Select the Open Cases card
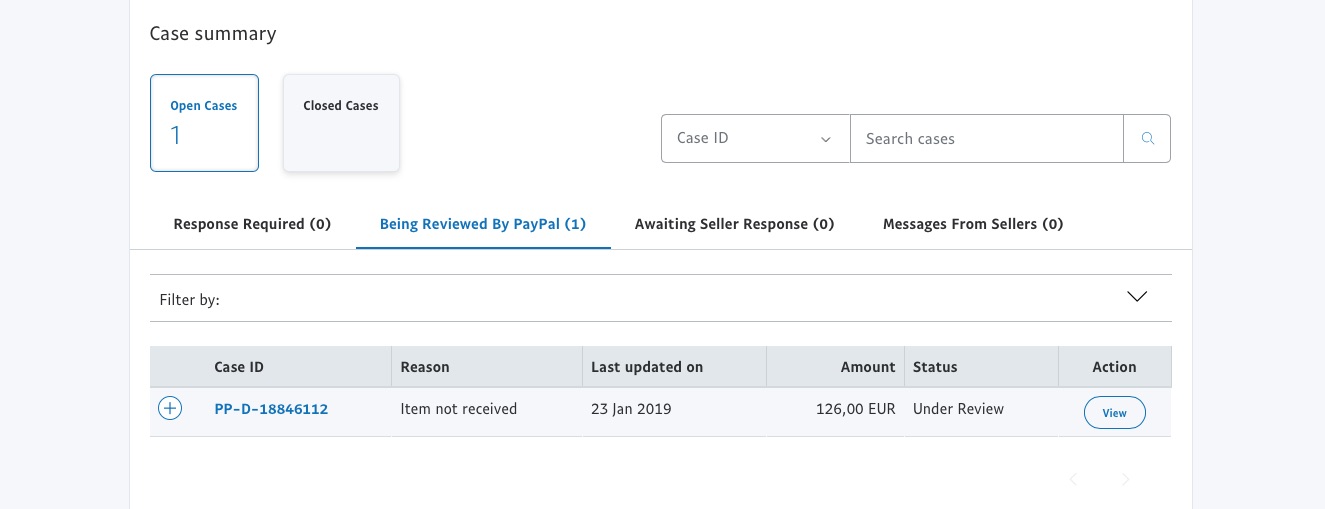 pyautogui.click(x=204, y=123)
